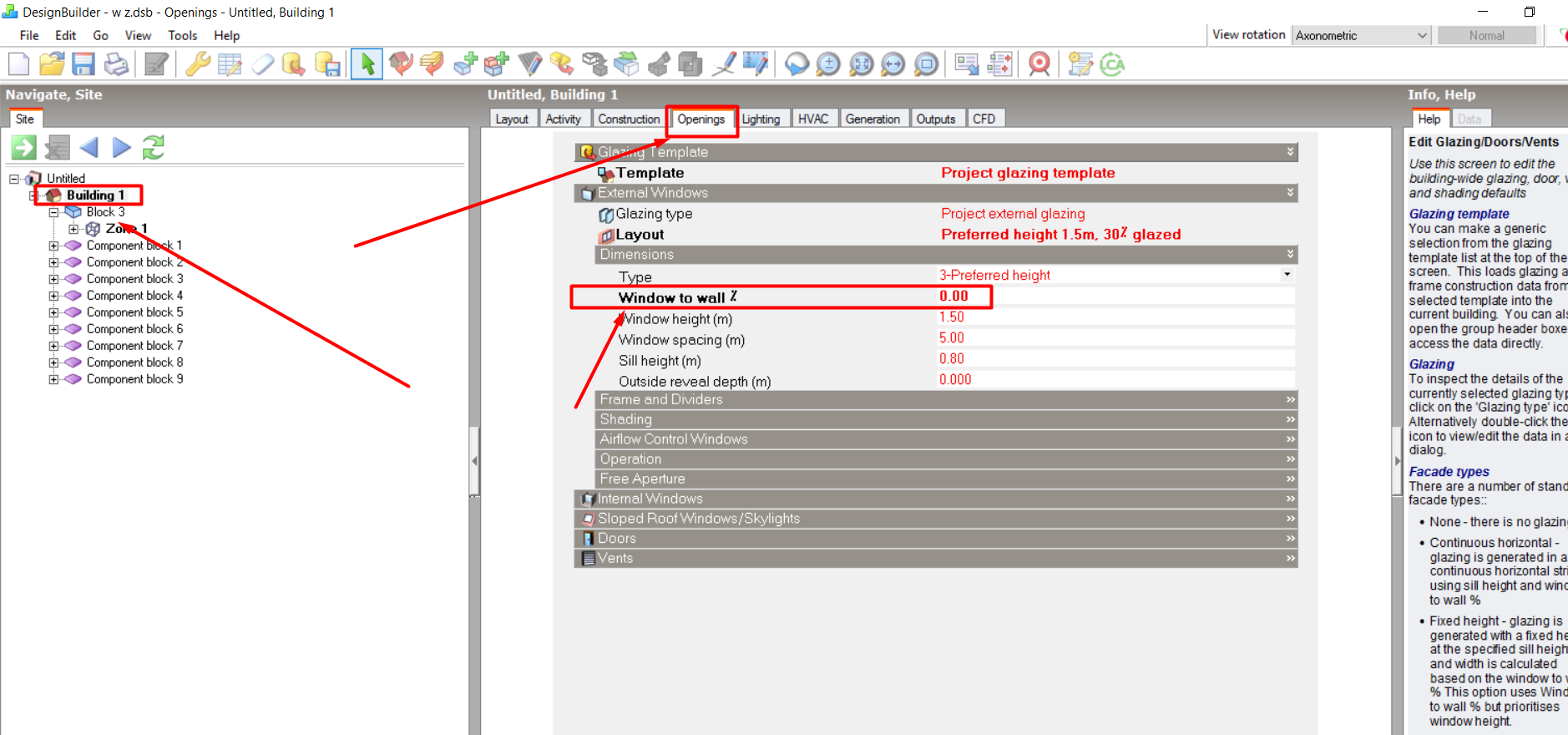The width and height of the screenshot is (1568, 735).
Task: Expand the Frame and Dividers section
Action: [946, 399]
